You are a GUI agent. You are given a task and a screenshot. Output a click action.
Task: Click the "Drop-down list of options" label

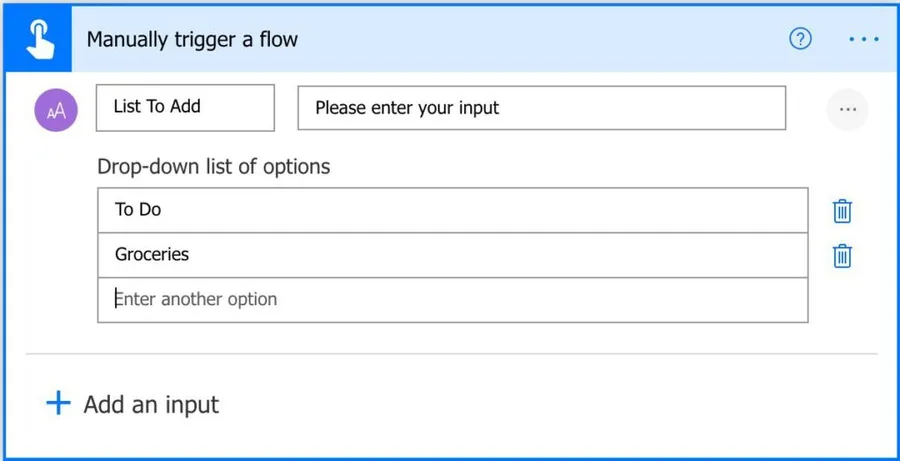213,167
